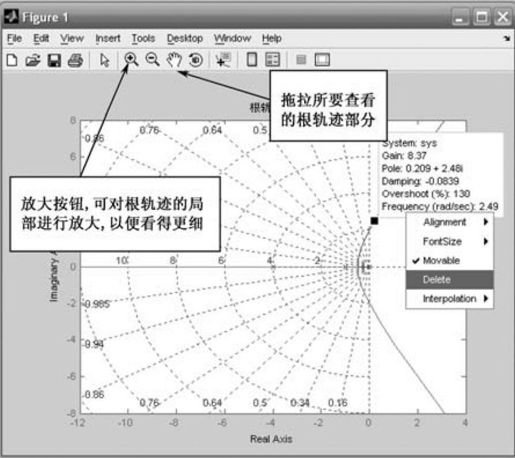Viewport: 515px width, 458px height.
Task: Create a new figure via toolbar icon
Action: [12, 60]
